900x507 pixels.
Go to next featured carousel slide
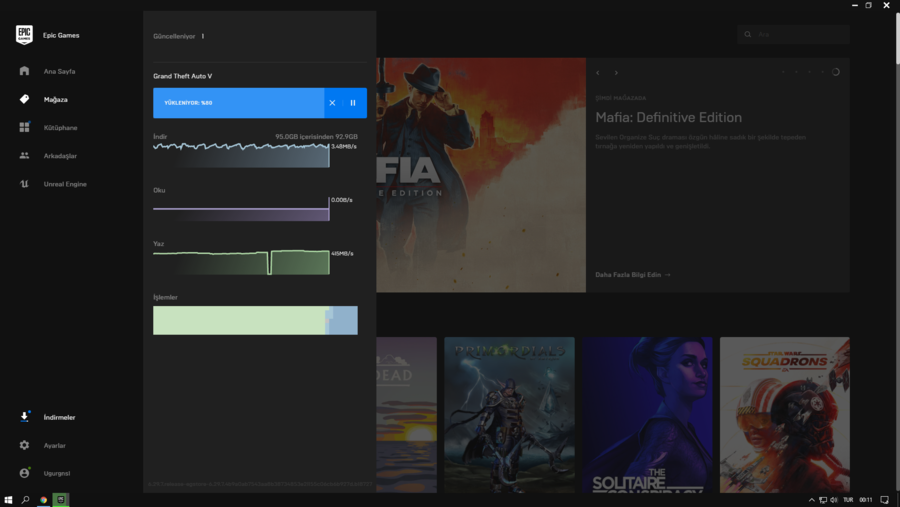pyautogui.click(x=616, y=73)
